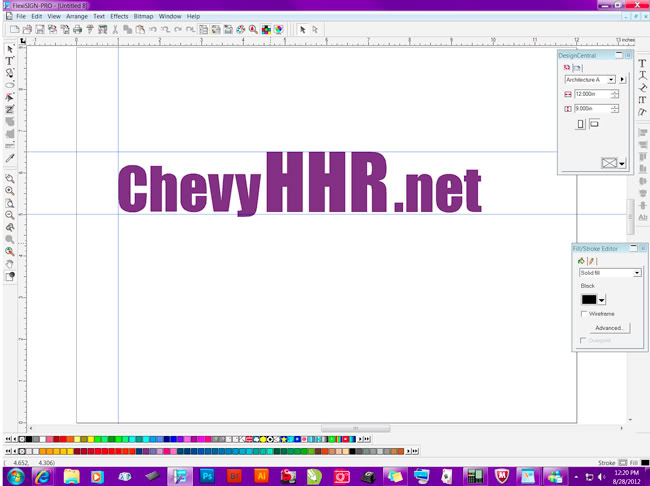Viewport: 650px width, 486px height.
Task: Click the black fill color swatch in Fill/Stroke Editor
Action: (589, 299)
